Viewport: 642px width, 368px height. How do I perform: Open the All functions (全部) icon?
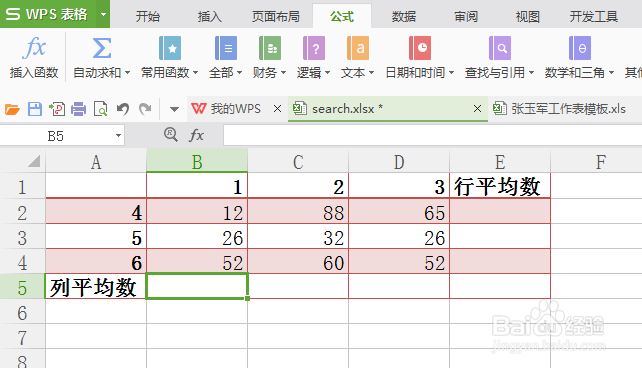coord(226,48)
